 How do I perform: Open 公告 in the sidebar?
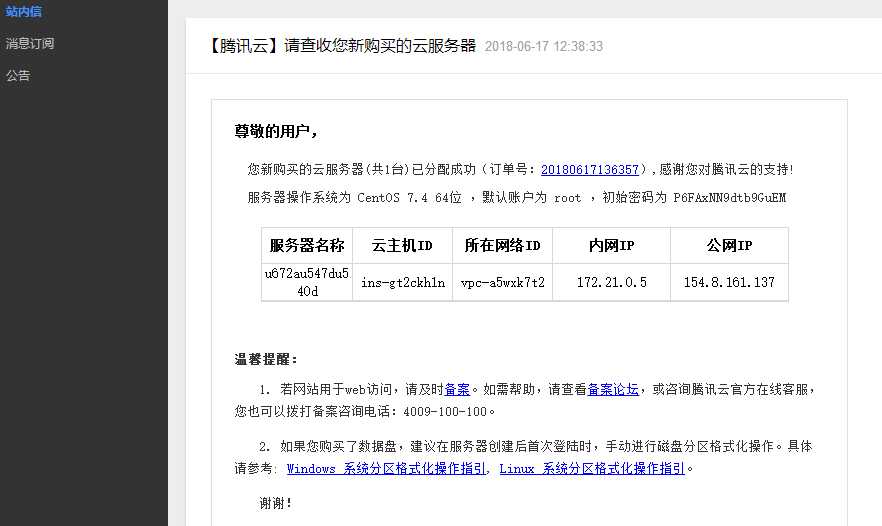click(18, 75)
